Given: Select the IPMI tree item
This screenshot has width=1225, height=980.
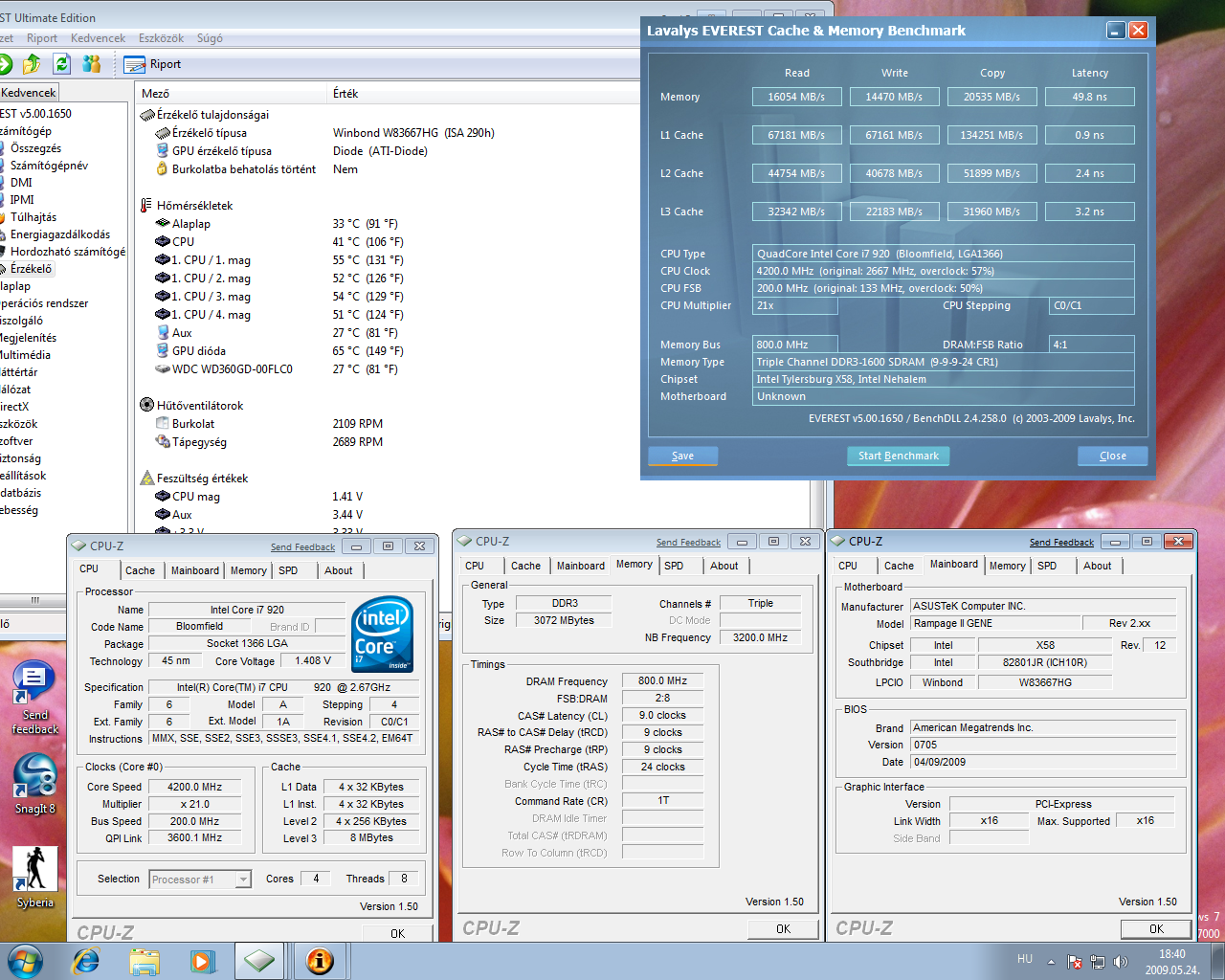Looking at the screenshot, I should pos(22,200).
